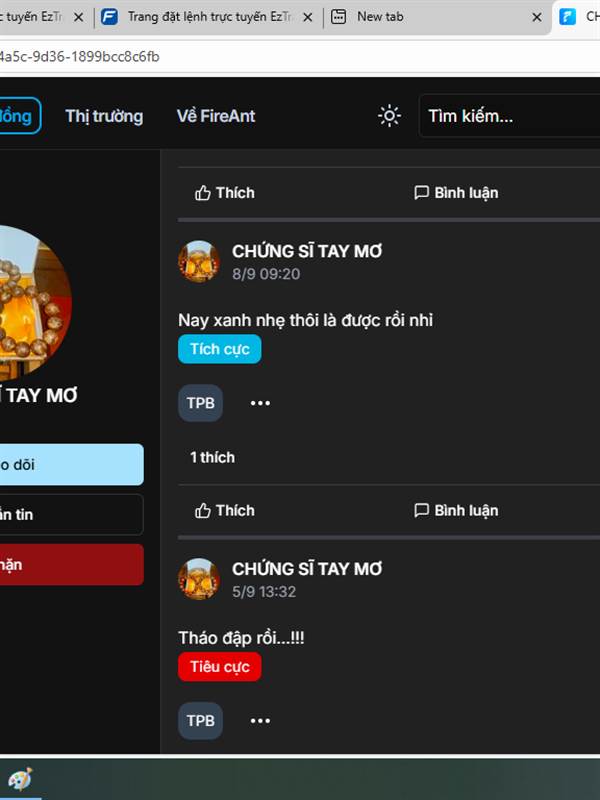Viewport: 600px width, 800px height.
Task: Close the New tab browser tab
Action: tap(537, 17)
